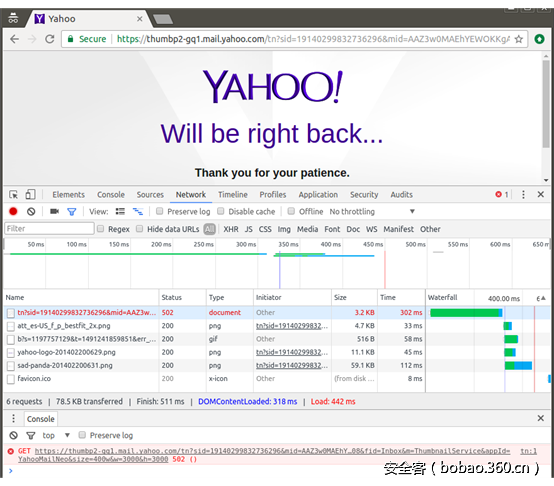The height and width of the screenshot is (486, 554).
Task: Clear the network log with the clear icon
Action: click(x=31, y=212)
